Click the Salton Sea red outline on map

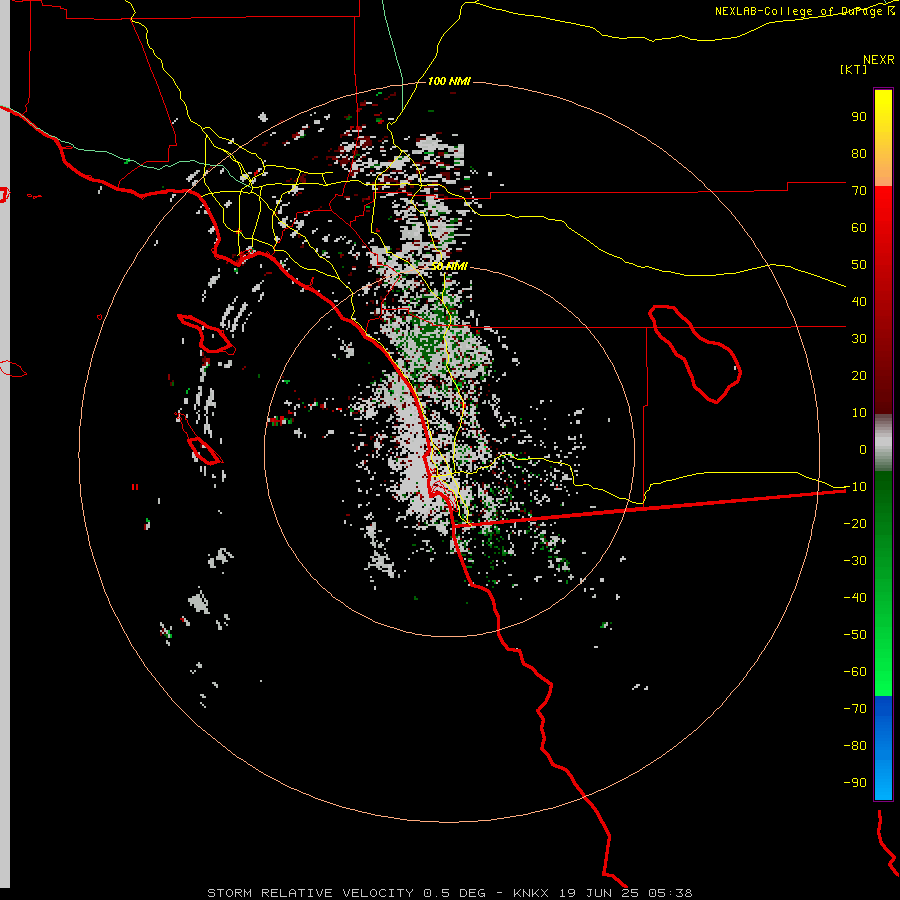click(x=695, y=354)
